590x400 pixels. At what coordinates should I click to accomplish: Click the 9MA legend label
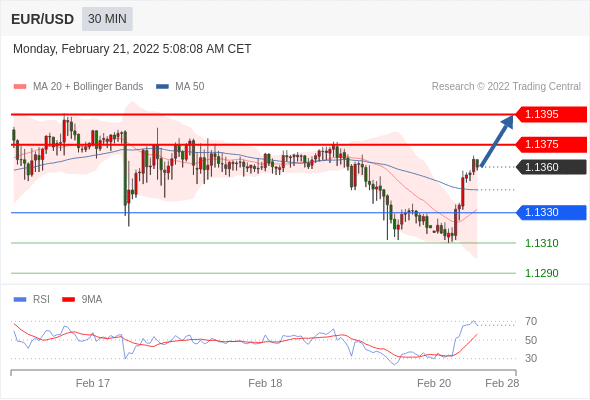coord(92,300)
